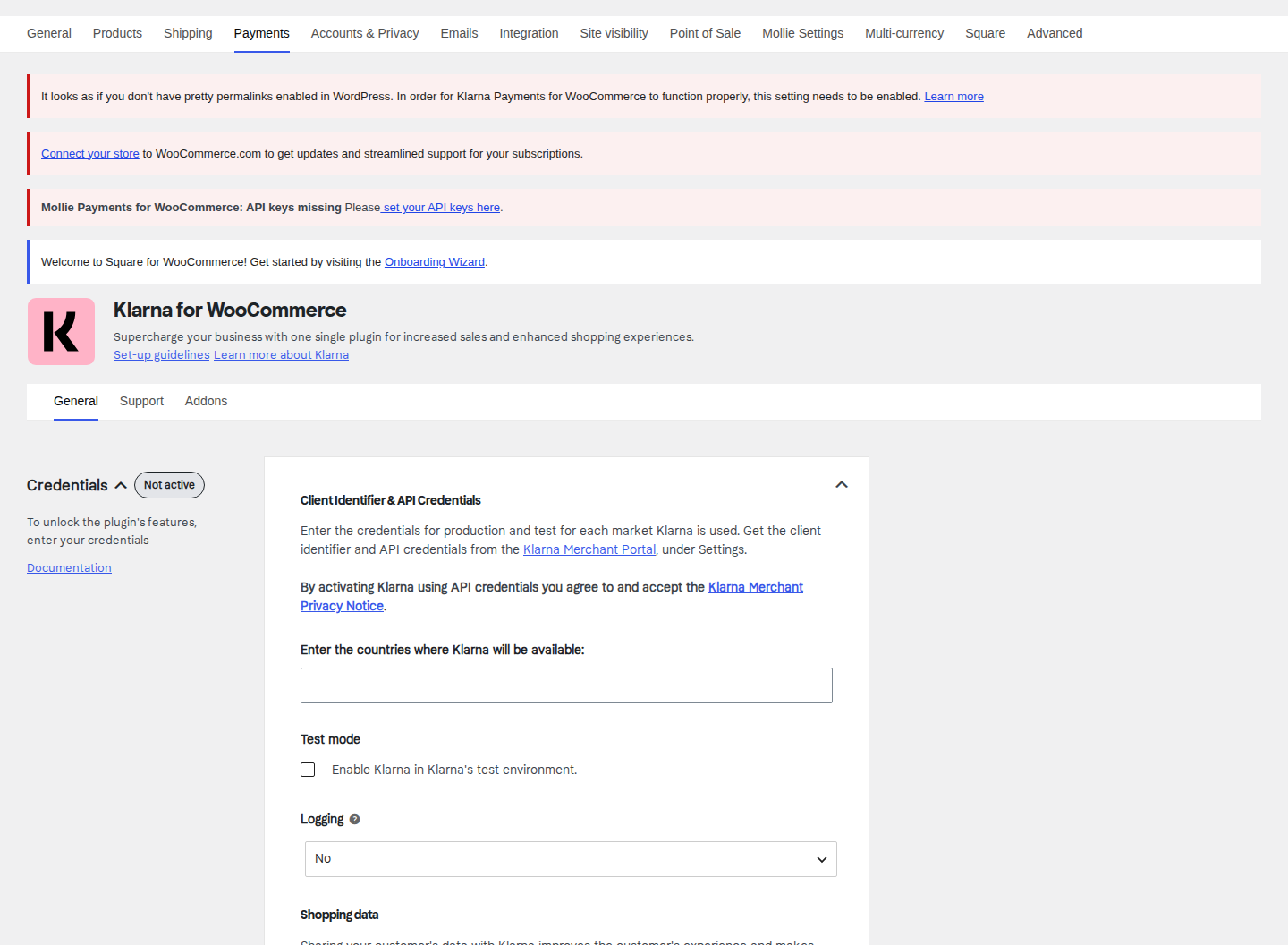Open the Mollie Settings tab
Screen dimensions: 1288x945
pyautogui.click(x=802, y=33)
